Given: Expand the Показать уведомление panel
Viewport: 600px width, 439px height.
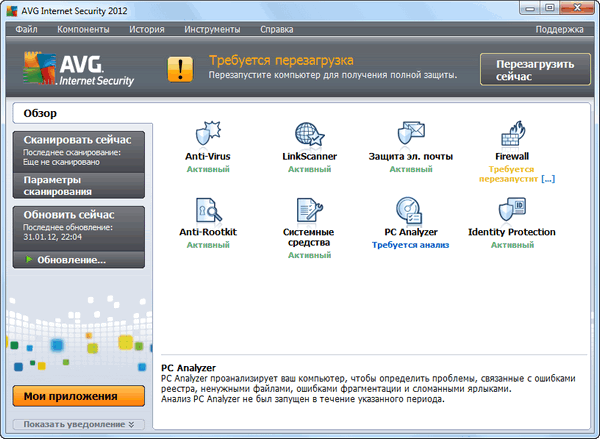Looking at the screenshot, I should (79, 424).
